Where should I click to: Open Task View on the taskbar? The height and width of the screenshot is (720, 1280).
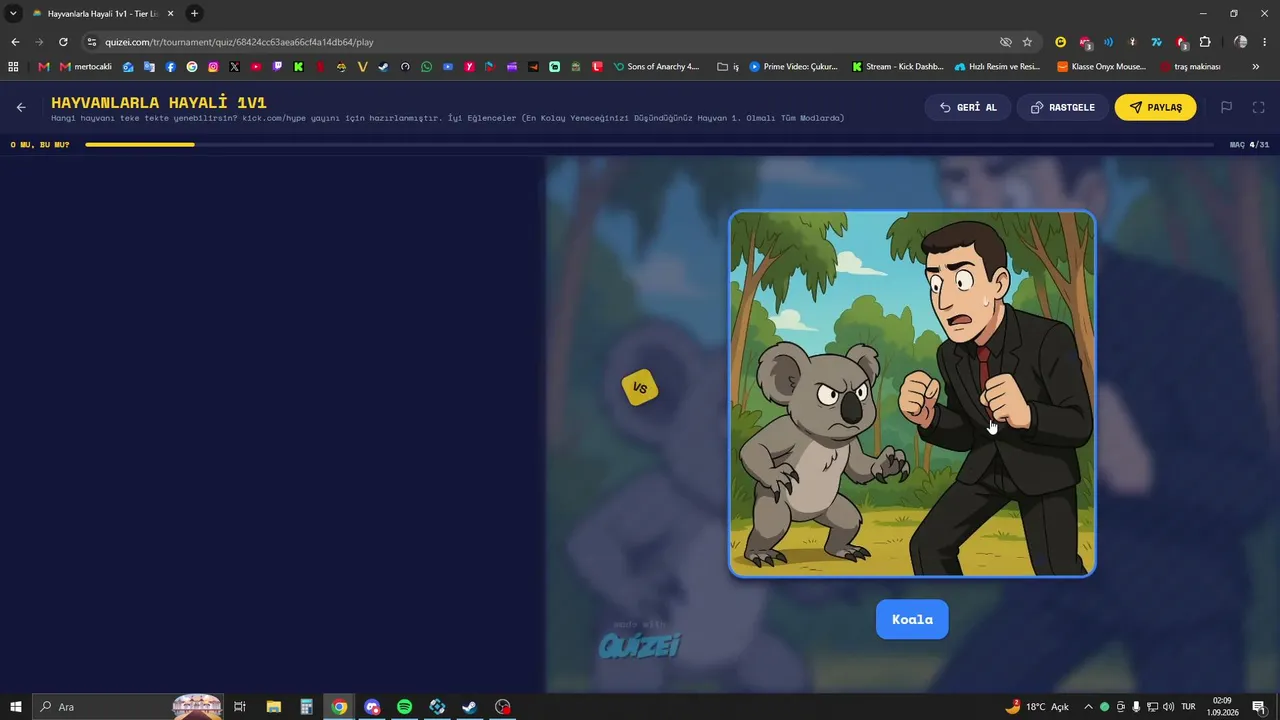(x=240, y=707)
